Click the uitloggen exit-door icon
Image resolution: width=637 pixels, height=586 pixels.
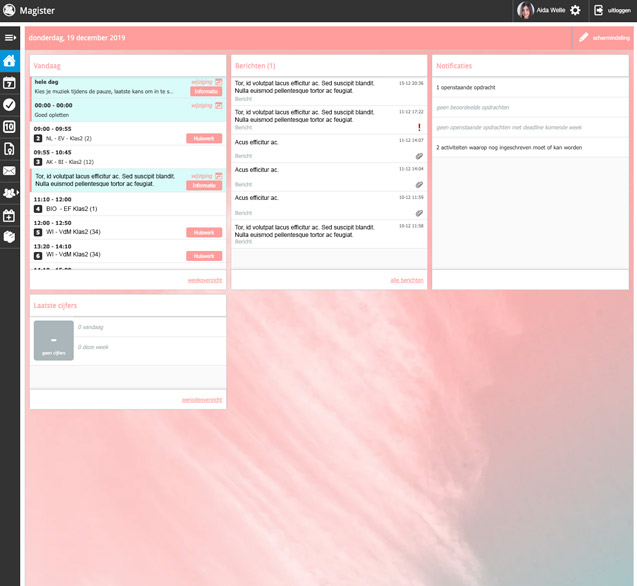click(x=598, y=10)
